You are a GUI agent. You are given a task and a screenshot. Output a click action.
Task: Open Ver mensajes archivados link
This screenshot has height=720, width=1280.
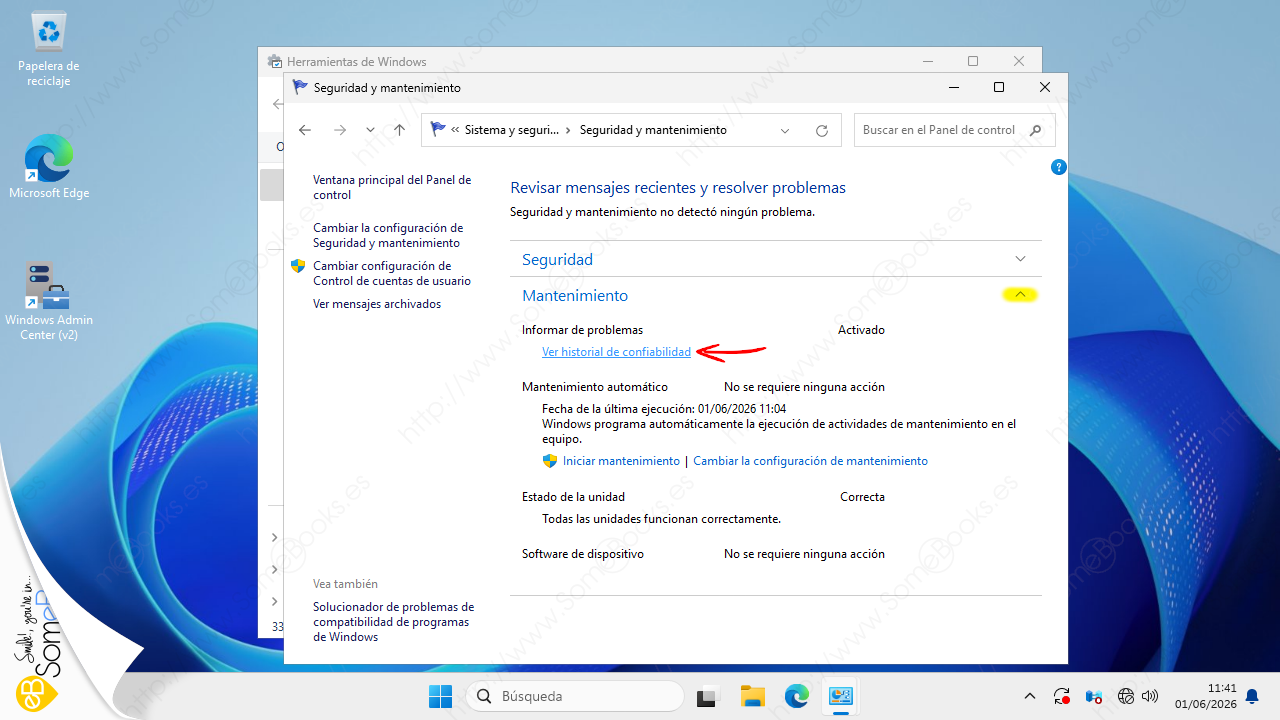point(377,304)
